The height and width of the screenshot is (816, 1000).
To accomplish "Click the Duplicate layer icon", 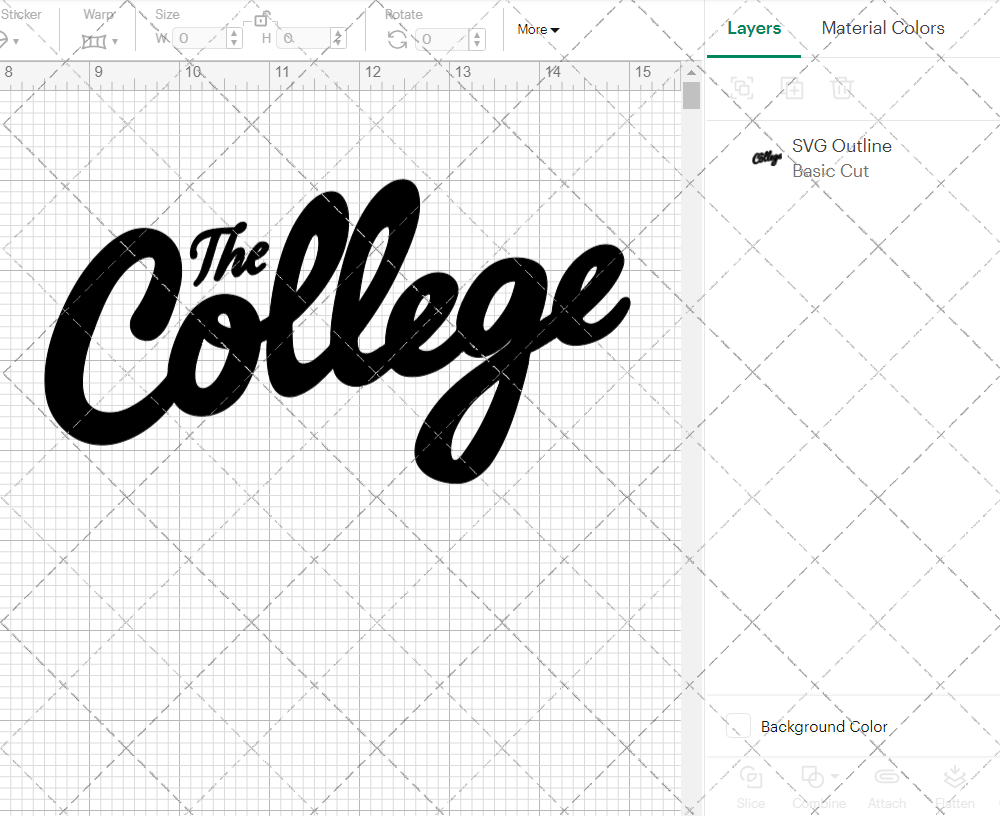I will coord(793,87).
